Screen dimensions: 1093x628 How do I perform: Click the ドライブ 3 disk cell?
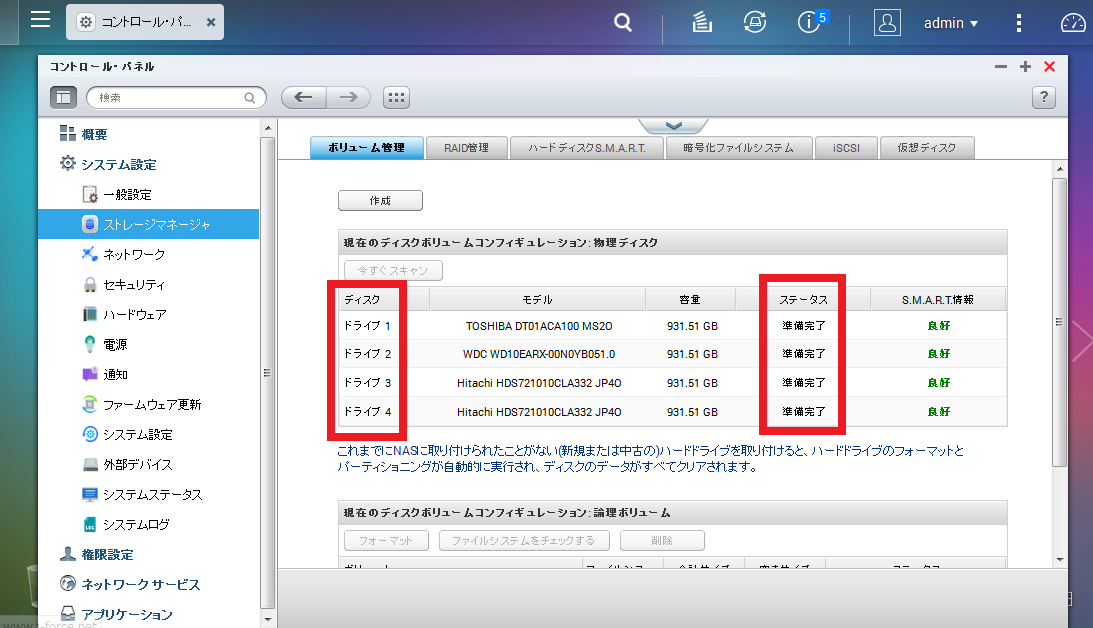point(367,383)
